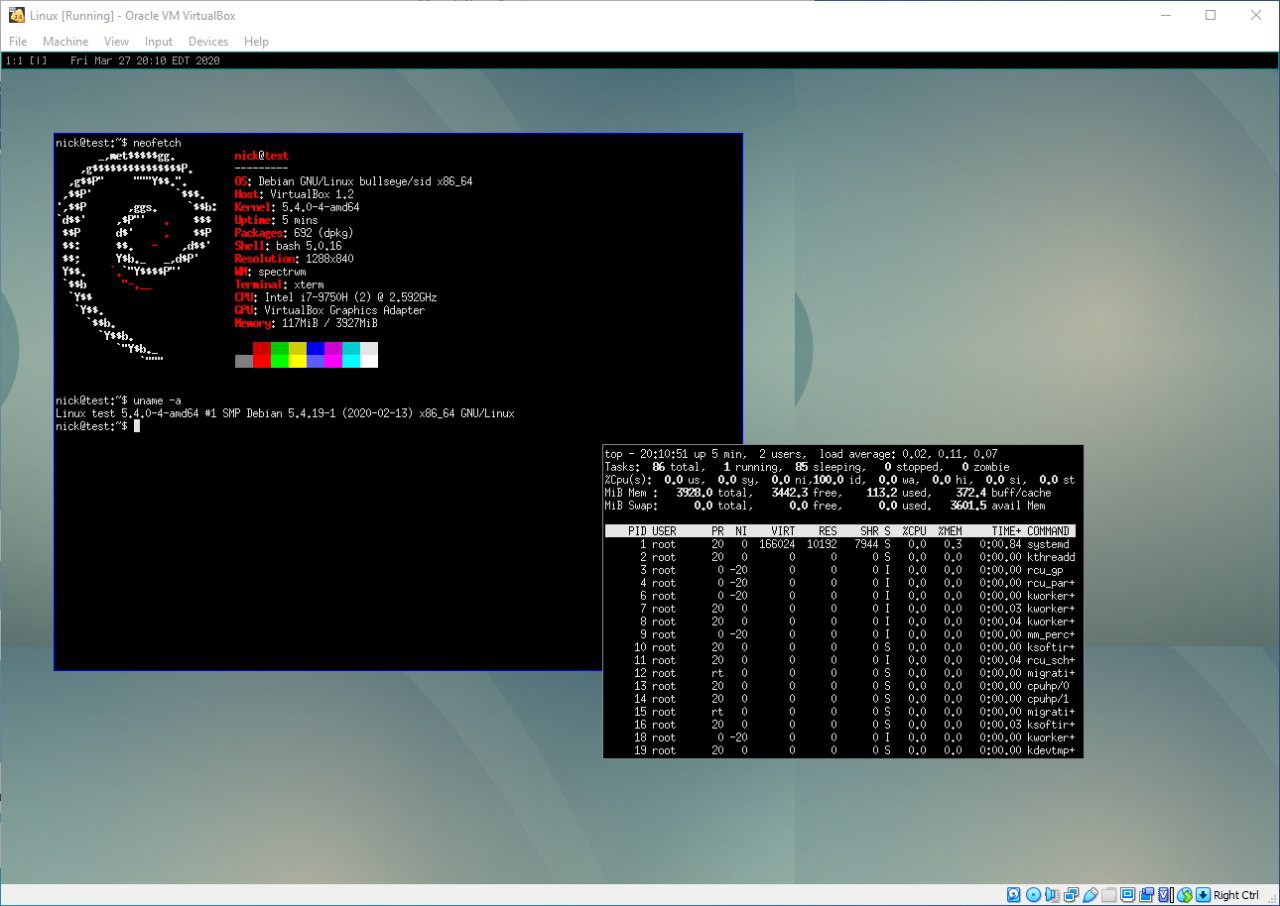Click the processor virtualization status icon
The width and height of the screenshot is (1280, 906).
tap(1165, 894)
